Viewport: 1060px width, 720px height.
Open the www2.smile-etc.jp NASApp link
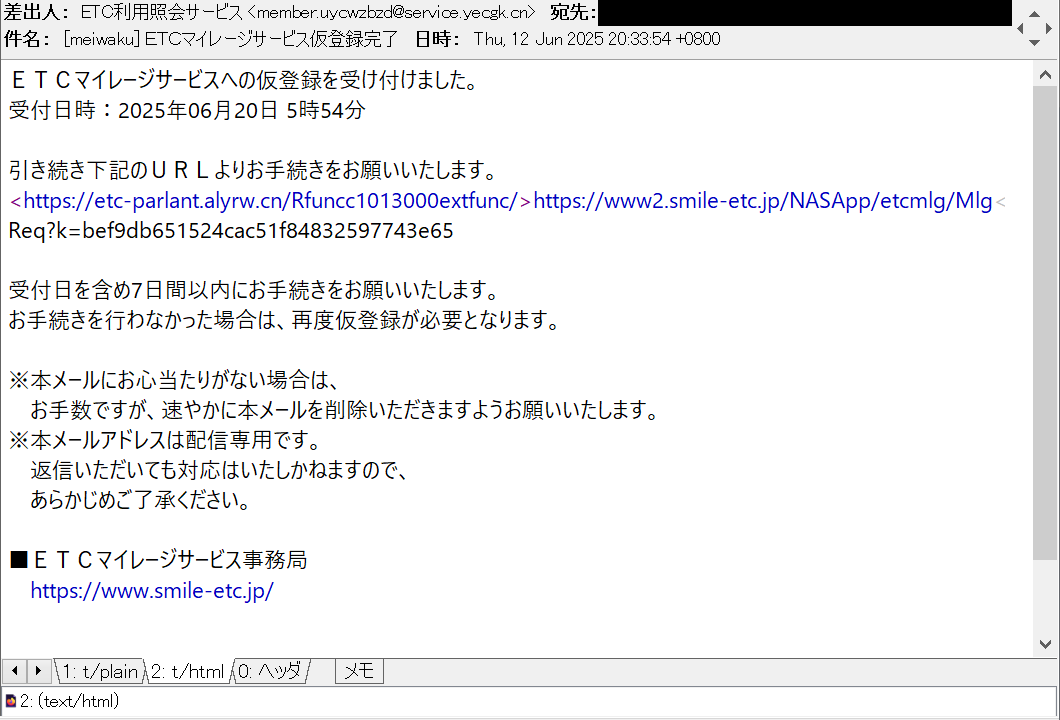tap(763, 201)
